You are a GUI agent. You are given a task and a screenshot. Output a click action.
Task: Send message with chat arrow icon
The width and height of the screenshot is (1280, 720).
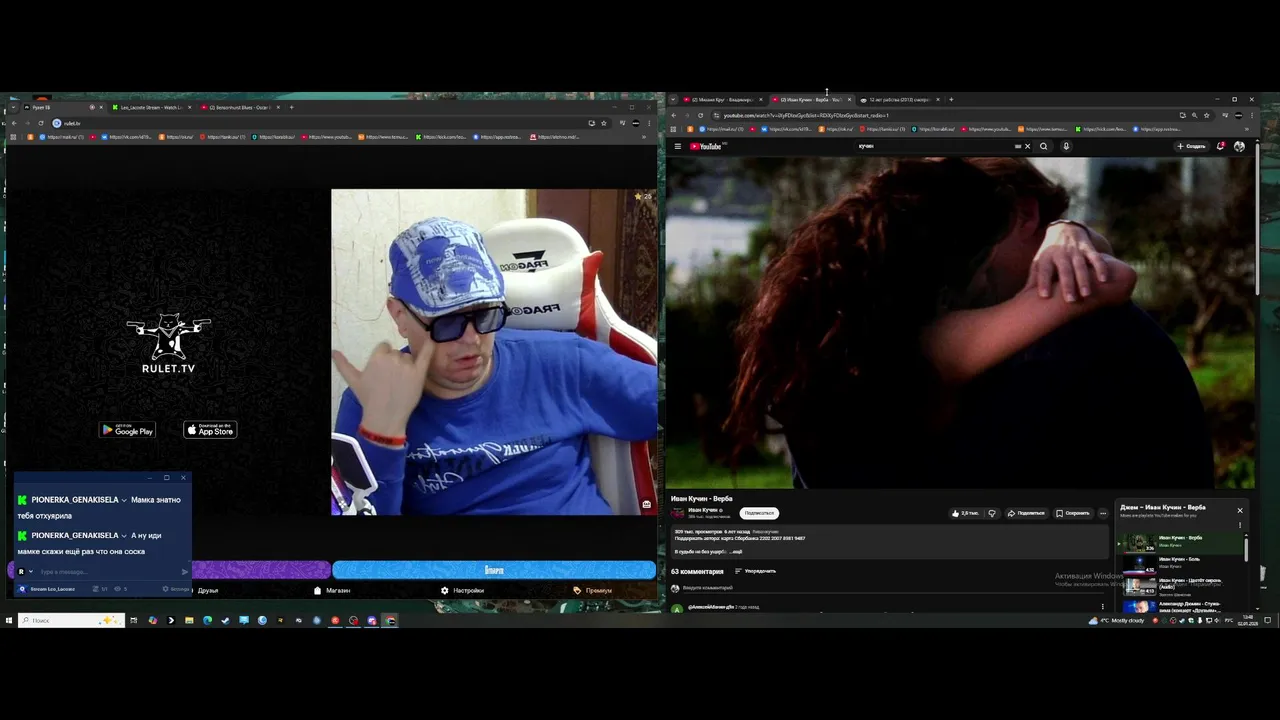pyautogui.click(x=184, y=572)
